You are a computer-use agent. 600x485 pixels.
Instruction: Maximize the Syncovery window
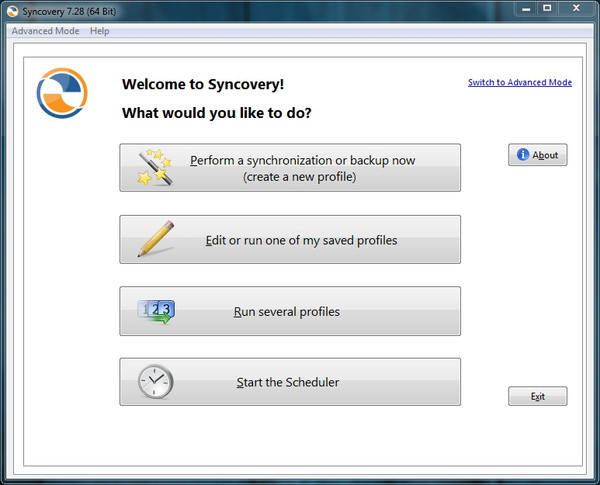pyautogui.click(x=547, y=8)
